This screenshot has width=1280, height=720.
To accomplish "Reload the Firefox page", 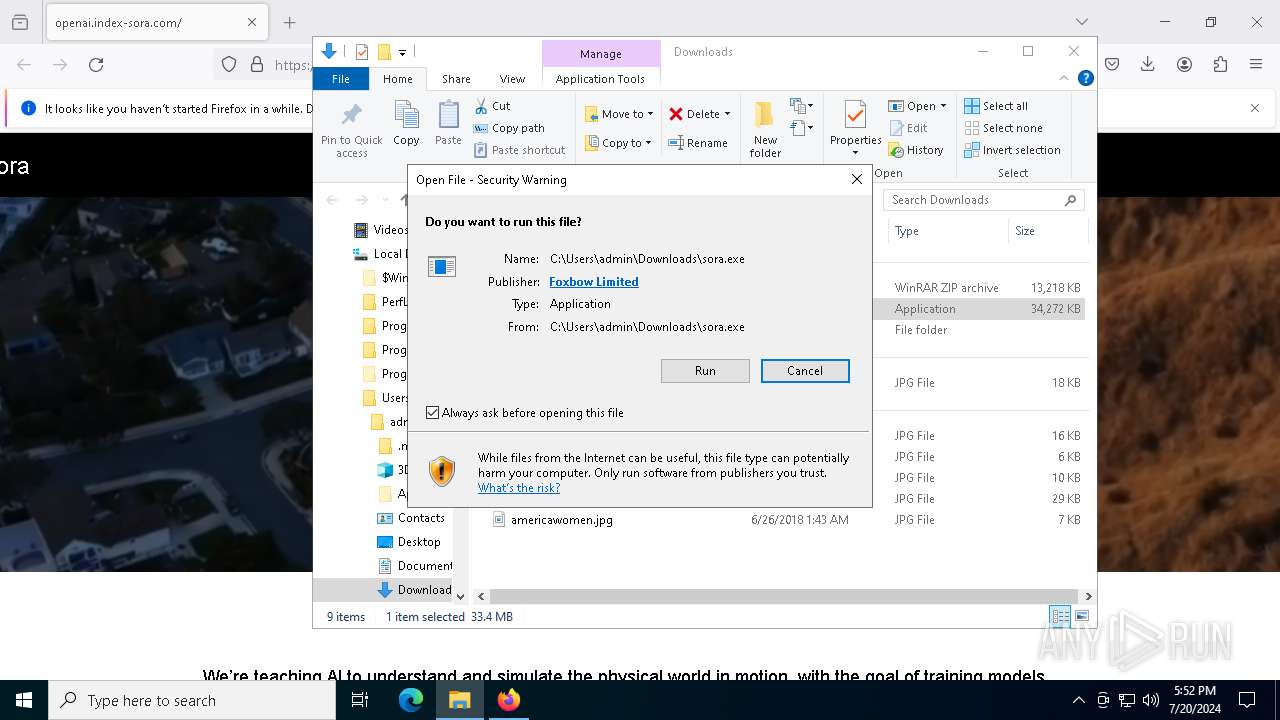I will pos(96,64).
